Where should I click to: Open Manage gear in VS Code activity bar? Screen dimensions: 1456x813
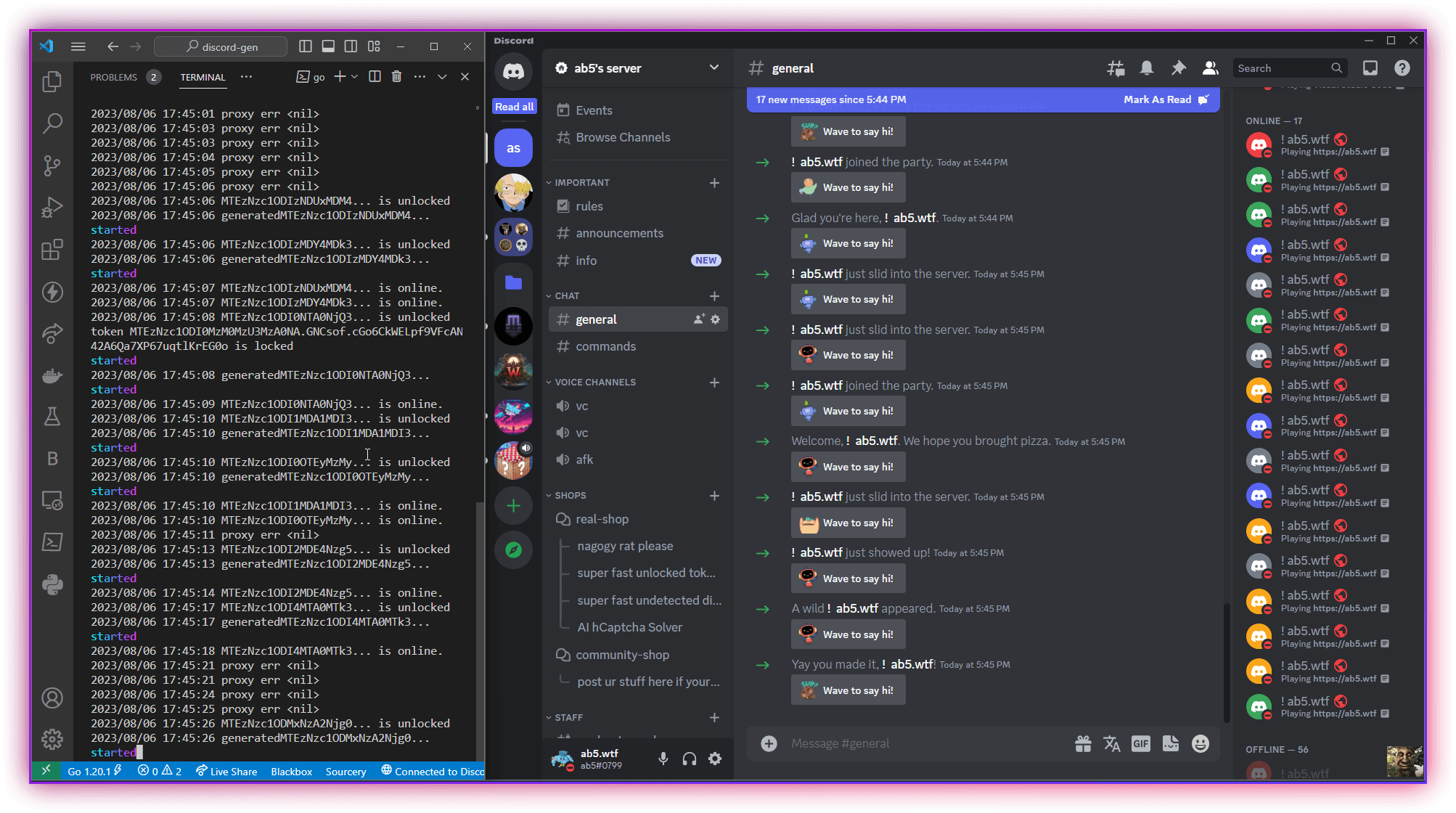[52, 740]
